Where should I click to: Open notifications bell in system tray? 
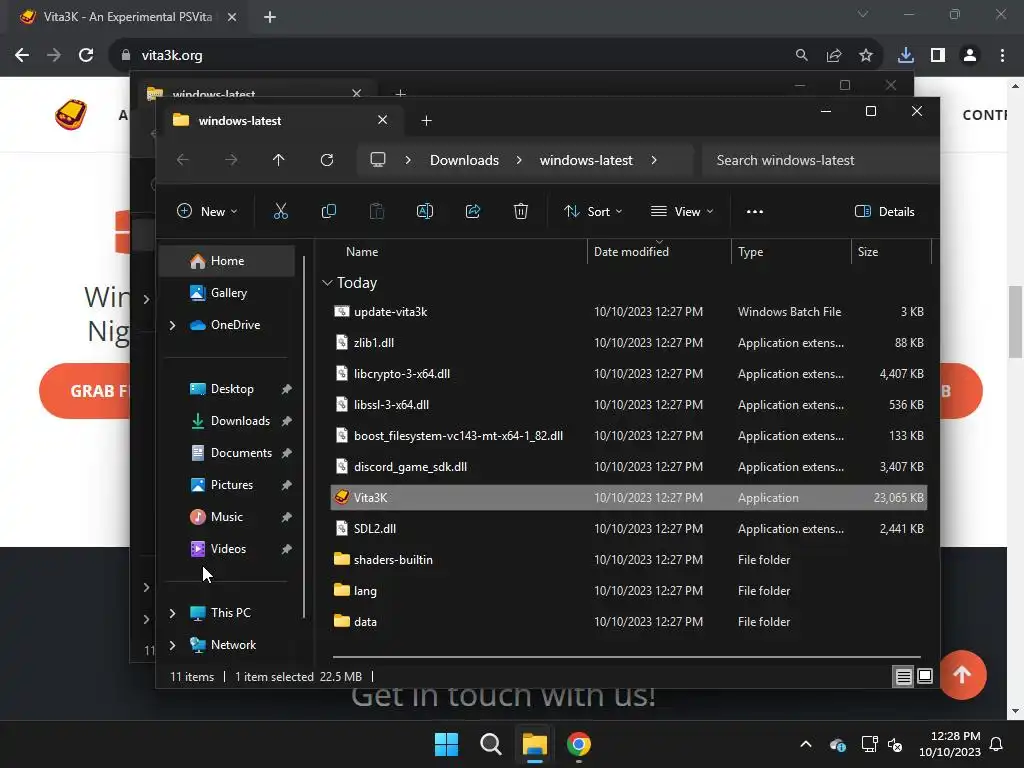coord(997,744)
